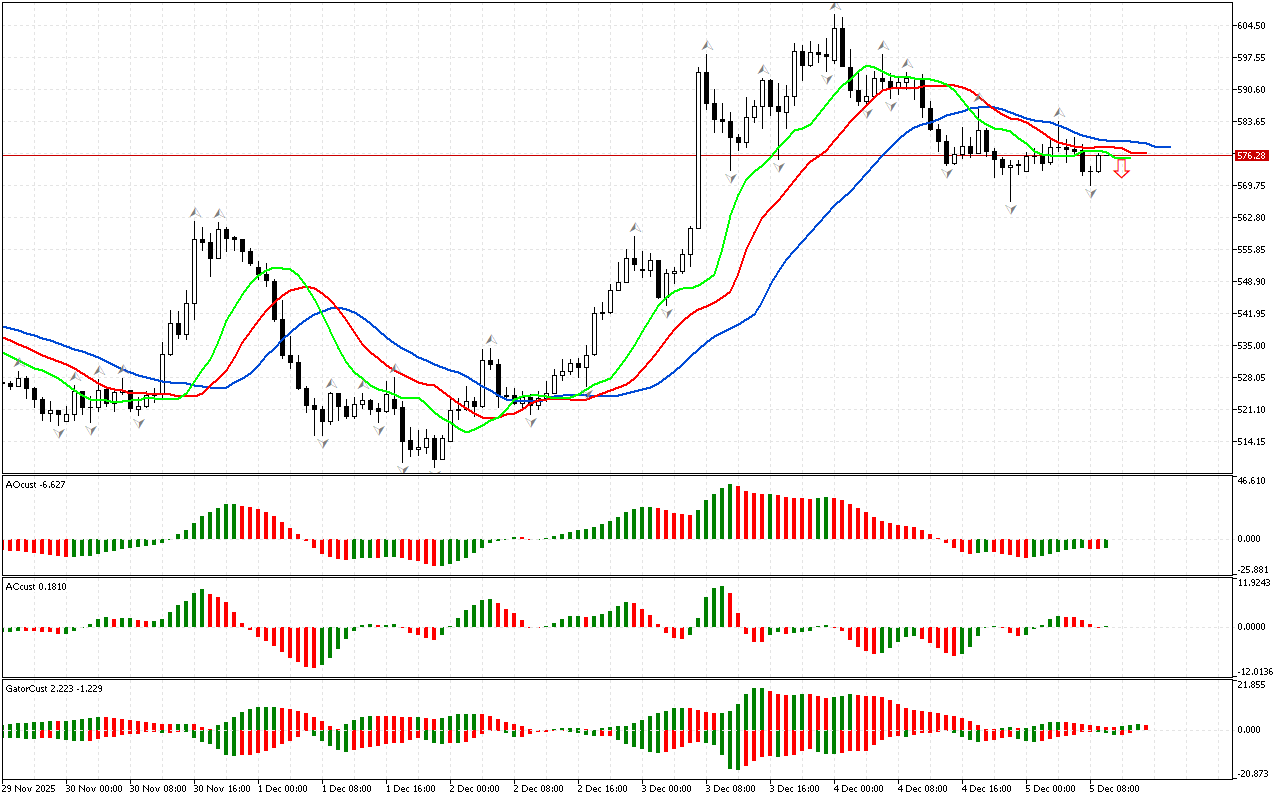Image resolution: width=1280 pixels, height=800 pixels.
Task: Click the separator between price chart and AOcust pane
Action: click(615, 474)
